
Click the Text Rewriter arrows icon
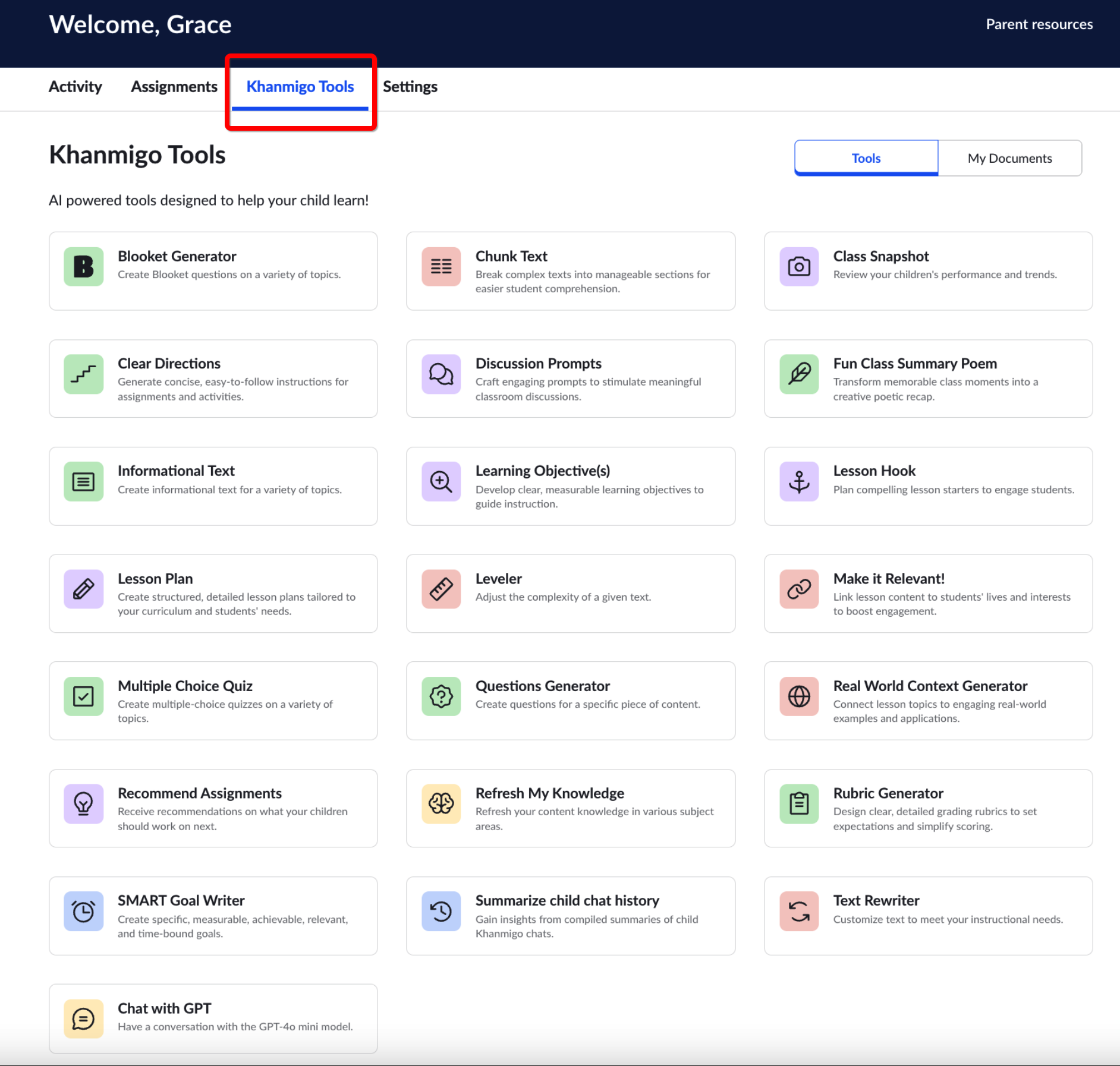coord(799,911)
